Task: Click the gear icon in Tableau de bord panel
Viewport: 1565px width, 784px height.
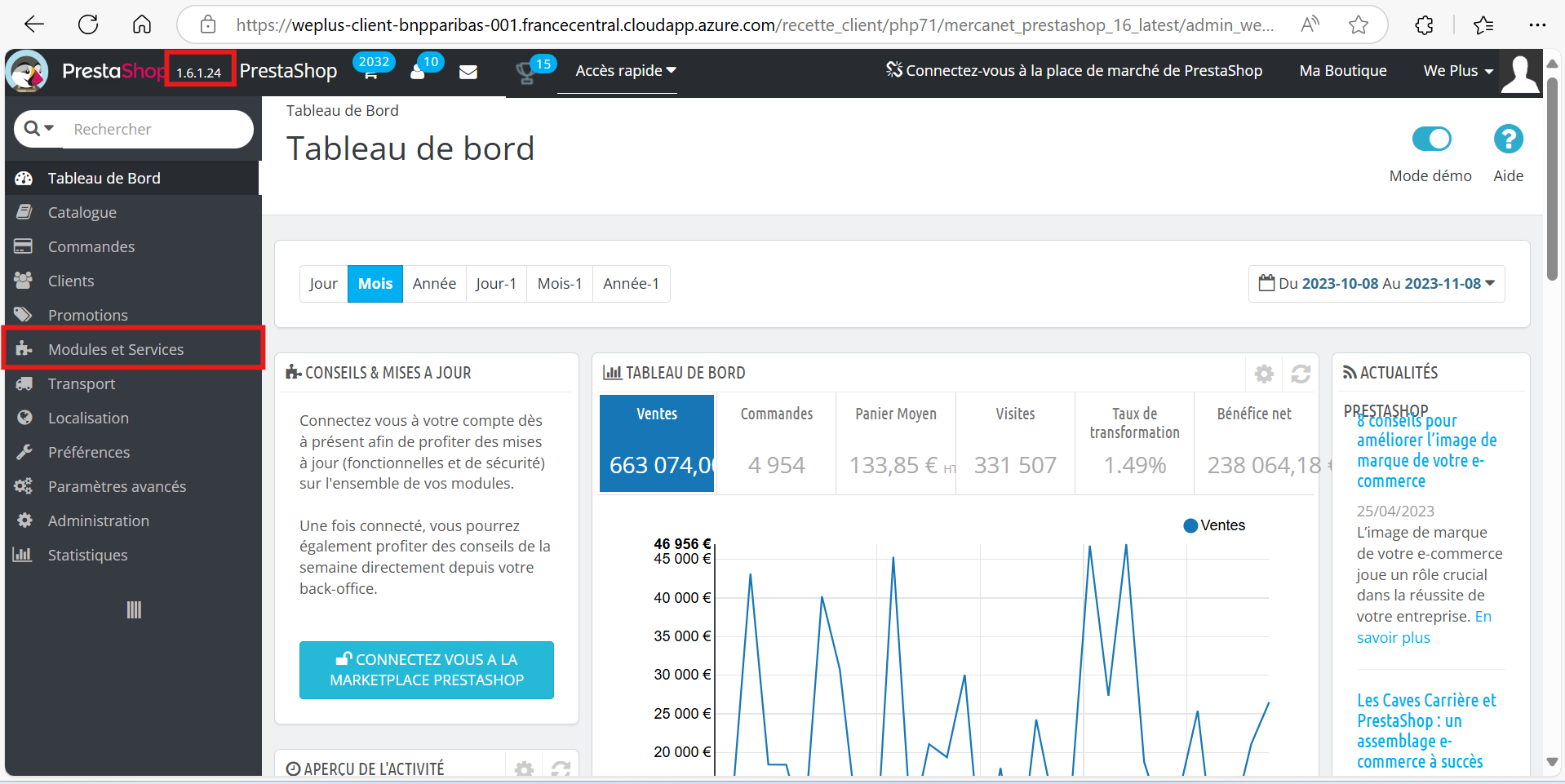Action: click(1264, 374)
